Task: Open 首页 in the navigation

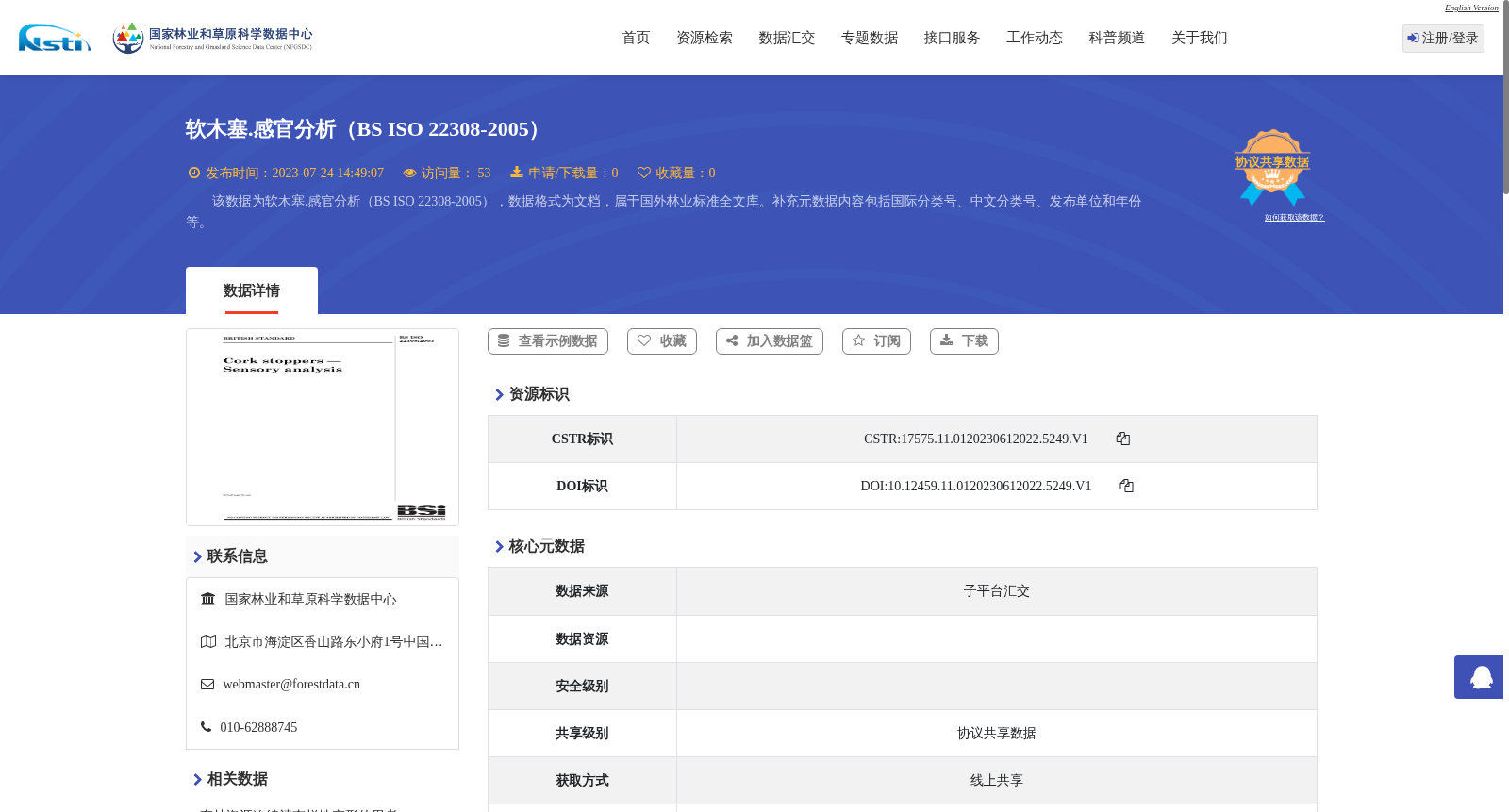Action: (636, 38)
